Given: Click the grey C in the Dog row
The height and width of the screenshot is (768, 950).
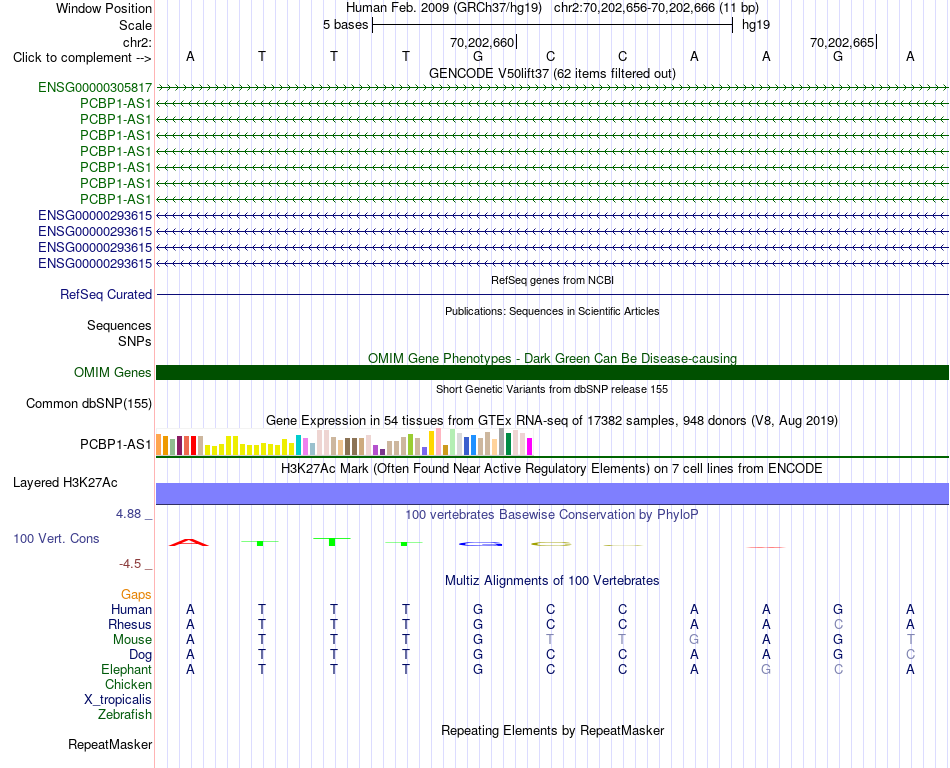Looking at the screenshot, I should [x=911, y=655].
